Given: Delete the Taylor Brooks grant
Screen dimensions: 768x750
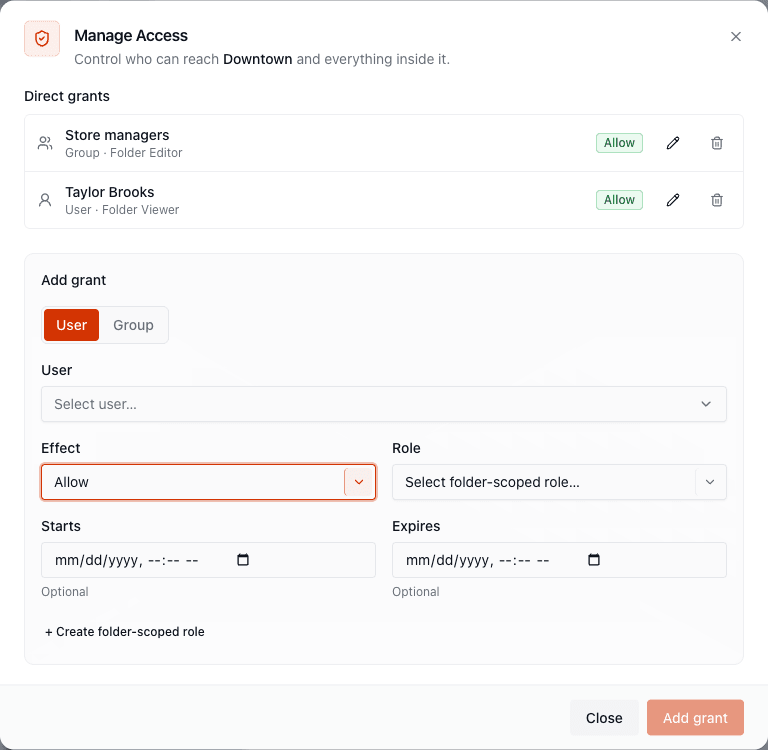Looking at the screenshot, I should 717,200.
